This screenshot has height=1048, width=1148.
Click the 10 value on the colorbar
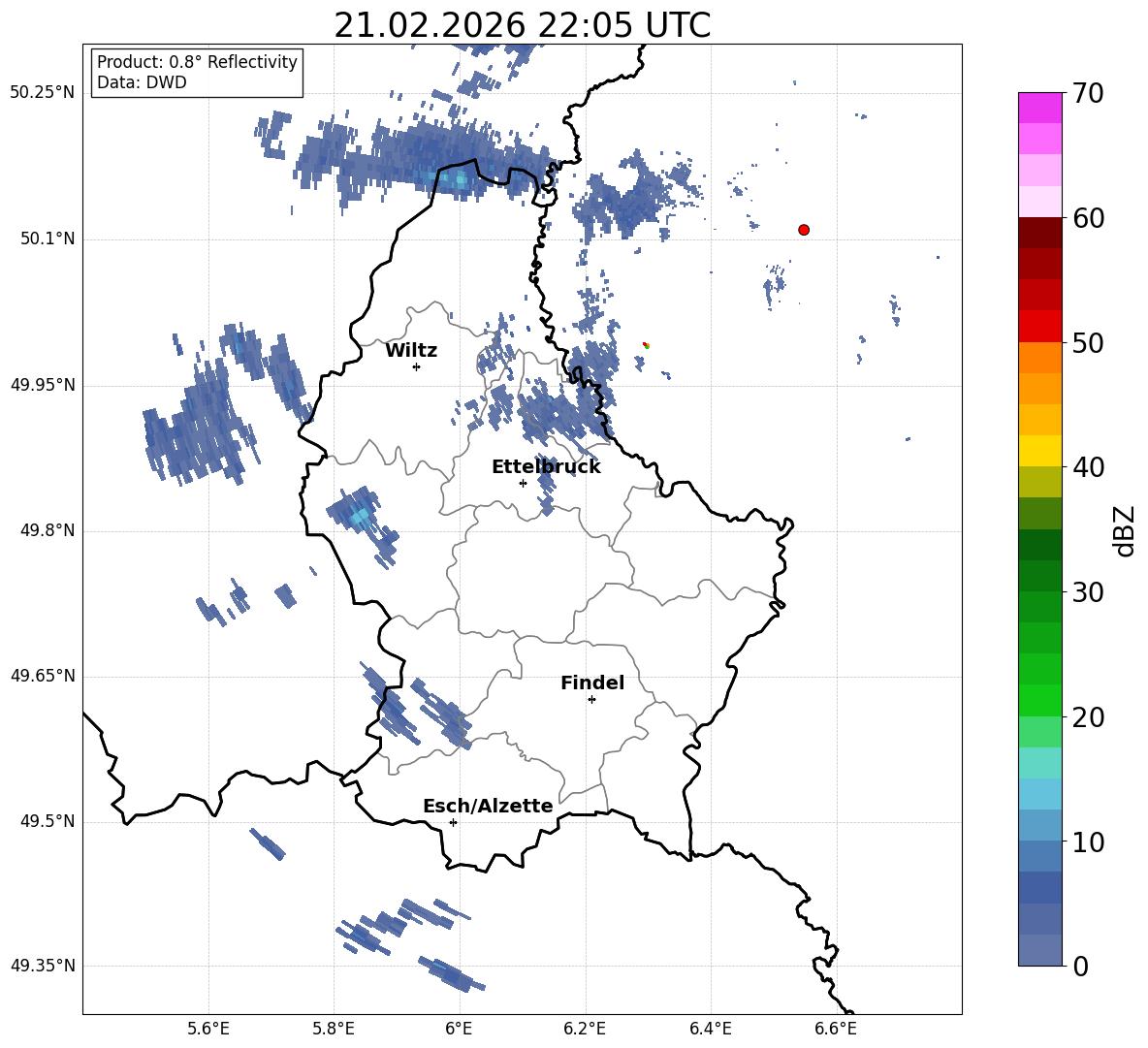[x=1088, y=842]
